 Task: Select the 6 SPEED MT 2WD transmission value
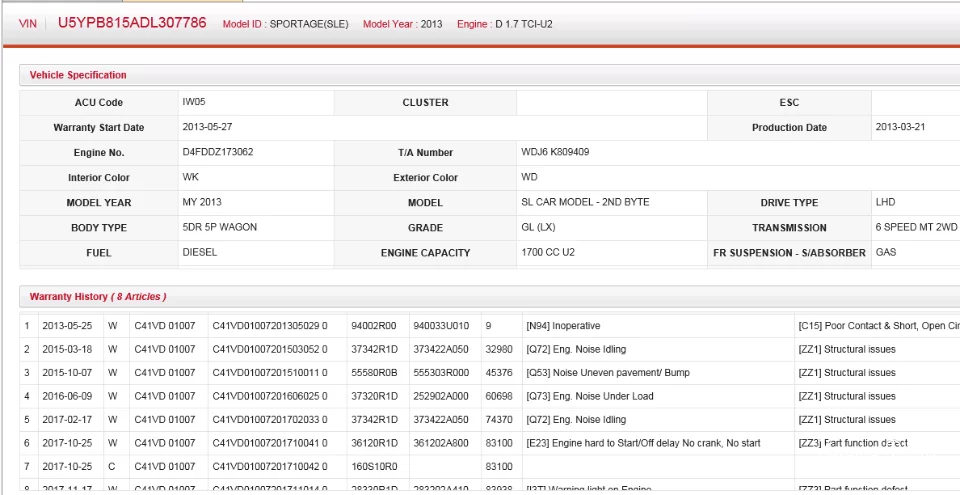coord(915,227)
